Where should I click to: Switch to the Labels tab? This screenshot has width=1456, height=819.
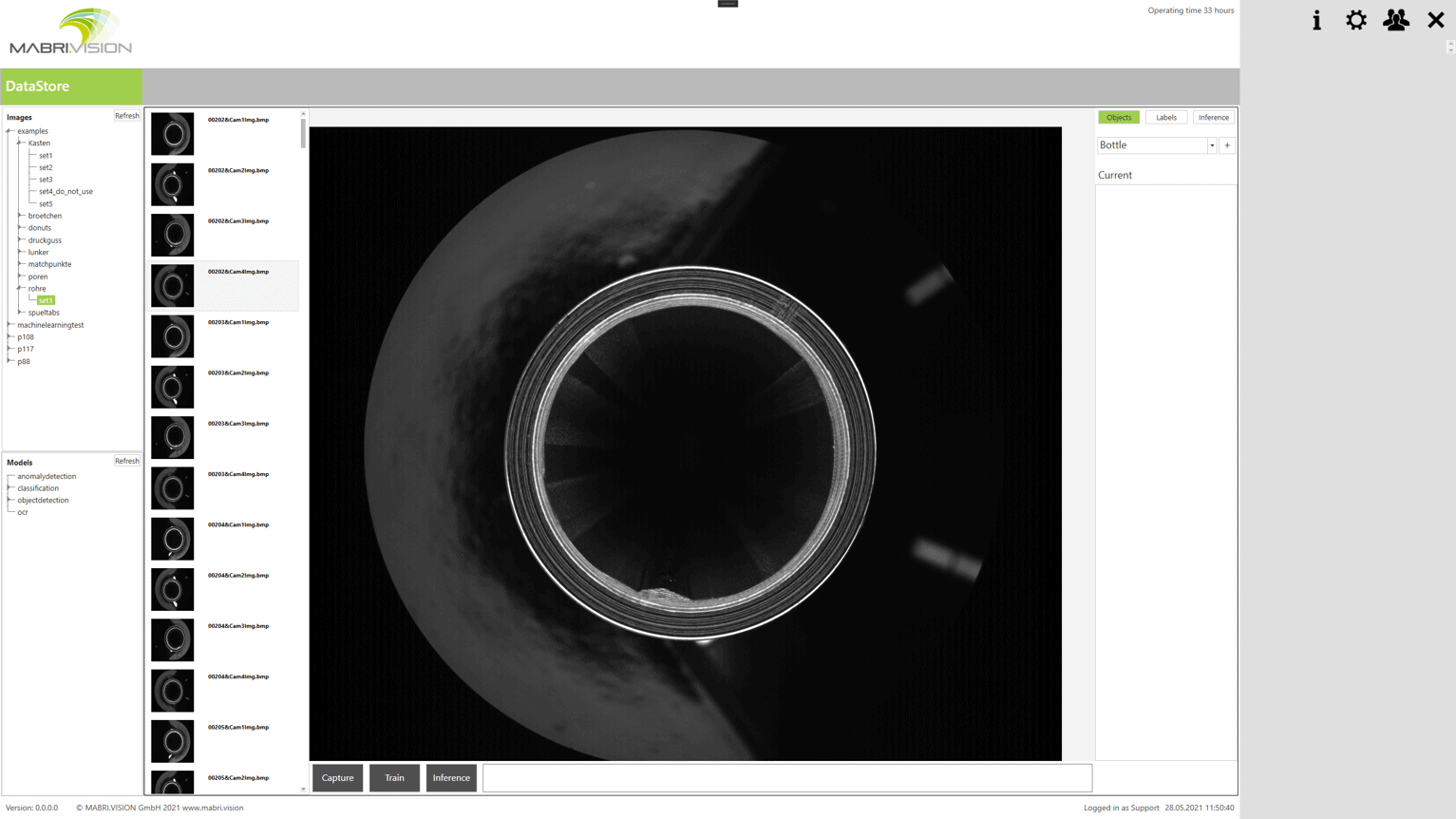coord(1165,118)
